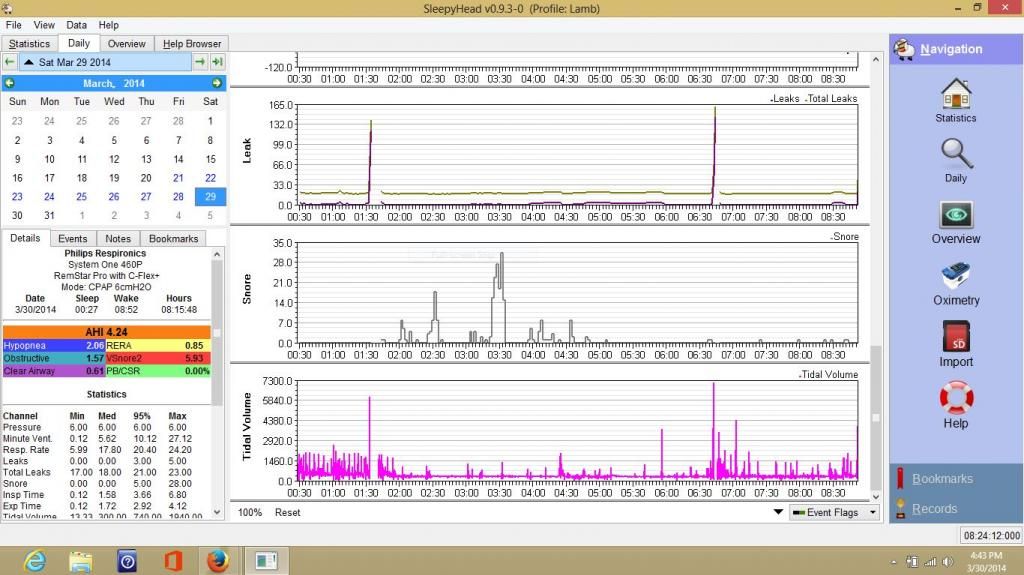Image resolution: width=1024 pixels, height=575 pixels.
Task: Open the File menu
Action: [14, 25]
